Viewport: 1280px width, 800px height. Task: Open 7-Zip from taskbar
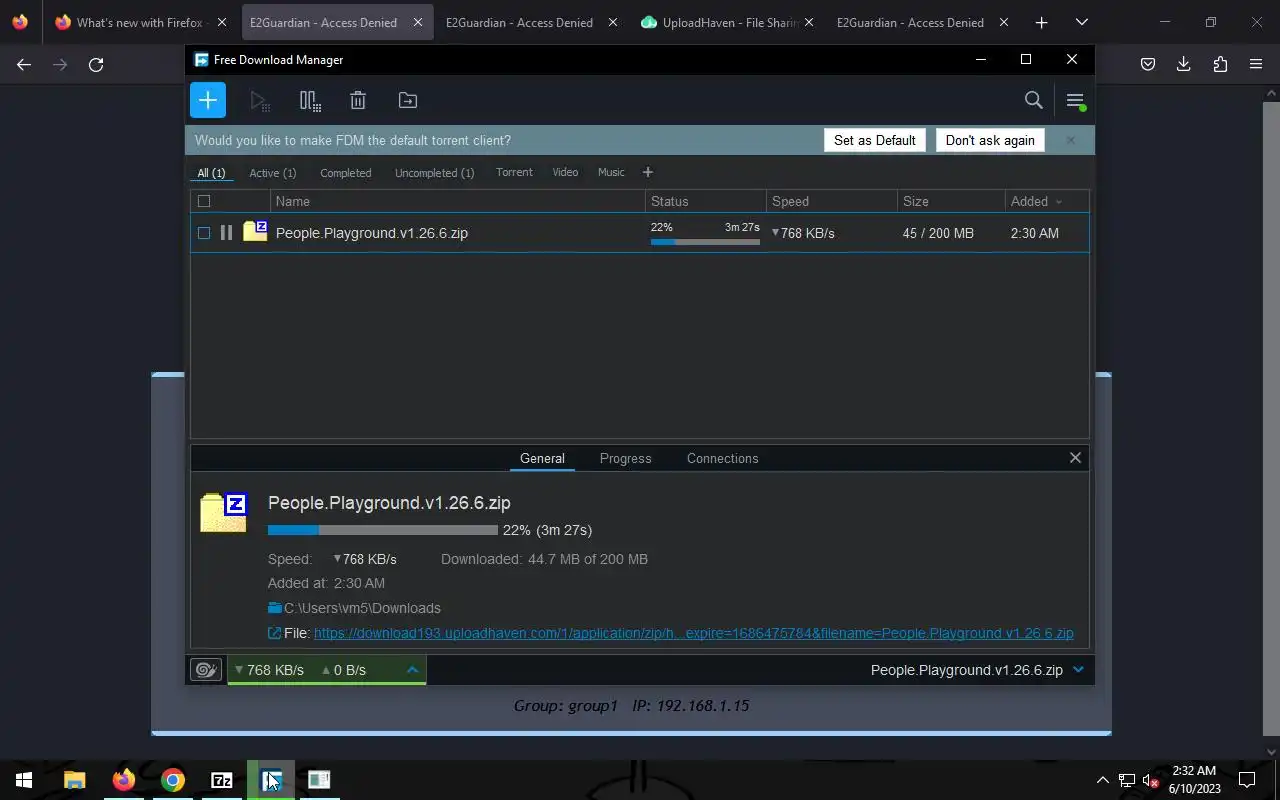(221, 780)
